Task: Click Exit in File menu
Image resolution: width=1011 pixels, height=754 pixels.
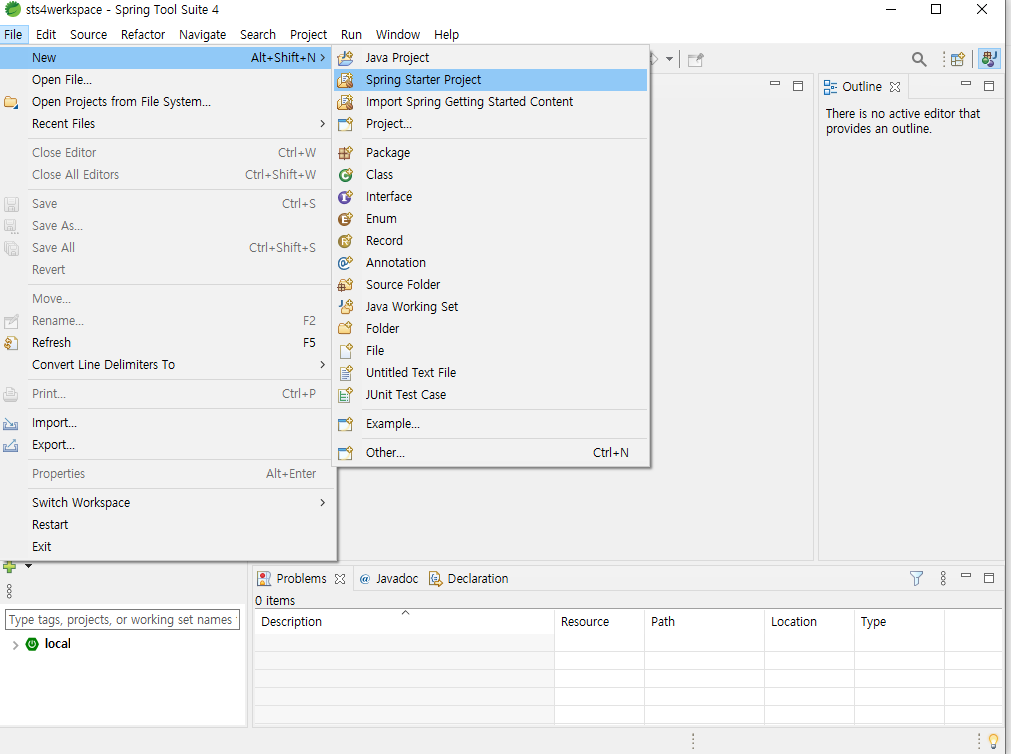Action: 166,547
